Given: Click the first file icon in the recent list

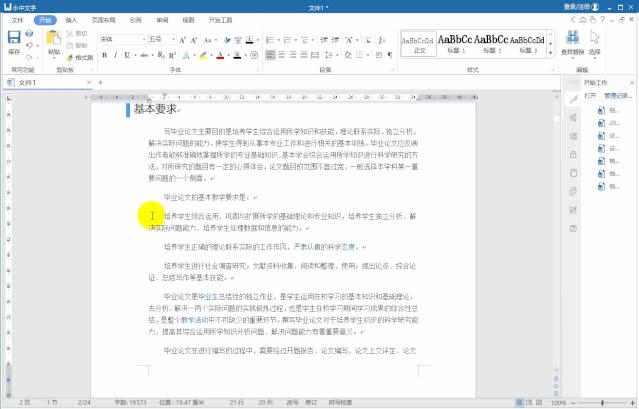Looking at the screenshot, I should coord(601,110).
